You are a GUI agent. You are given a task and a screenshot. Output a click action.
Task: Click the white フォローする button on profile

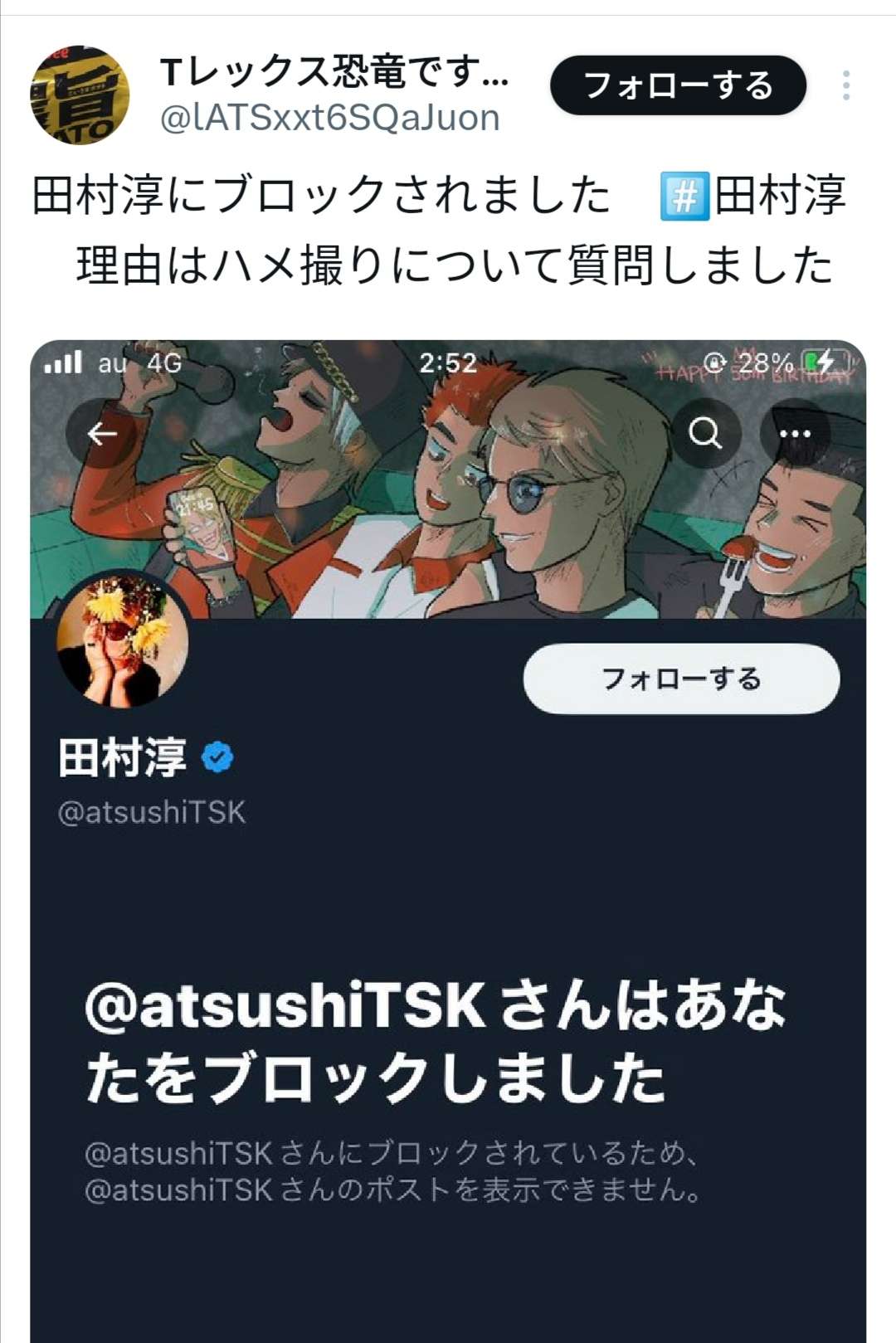(681, 679)
